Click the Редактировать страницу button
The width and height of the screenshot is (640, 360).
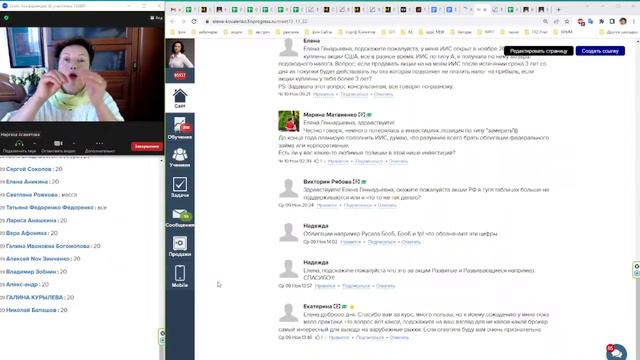point(538,51)
